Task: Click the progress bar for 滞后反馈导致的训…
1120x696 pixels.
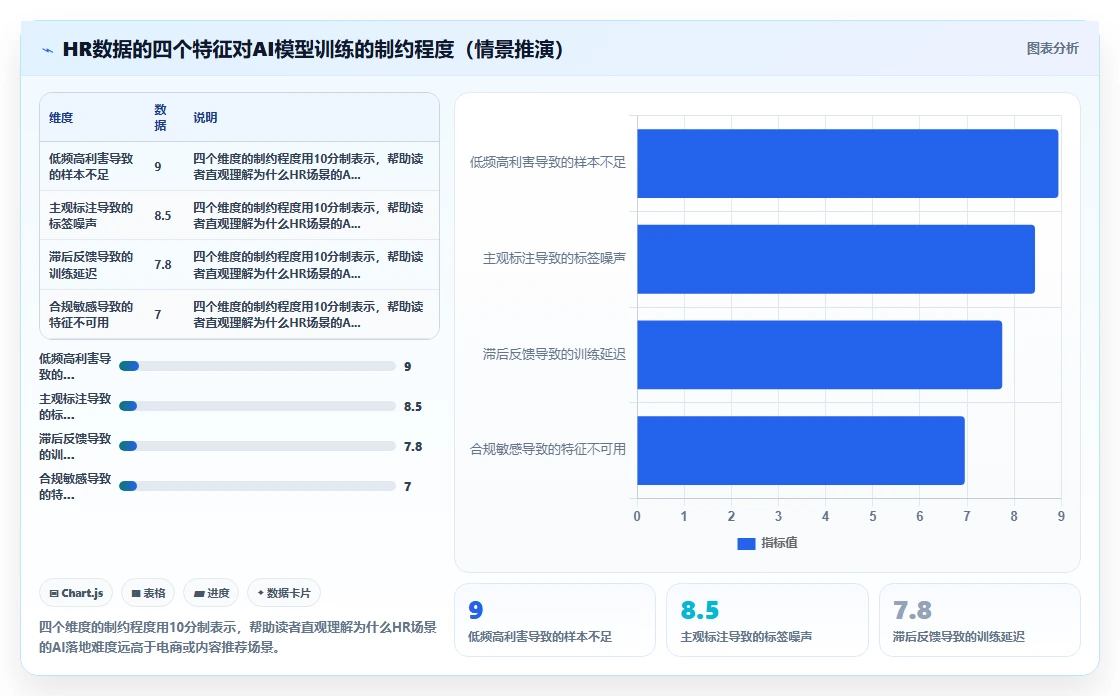Action: coord(257,447)
